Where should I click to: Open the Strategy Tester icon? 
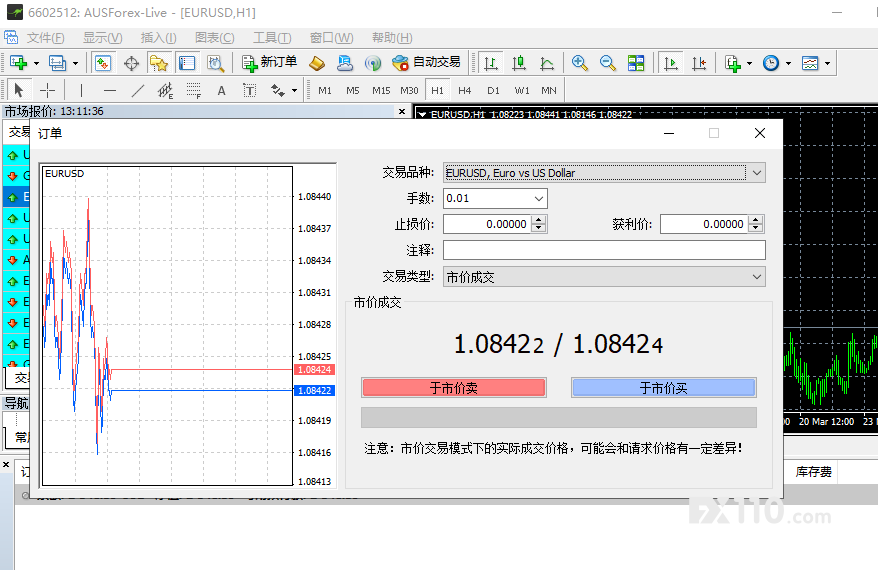[215, 63]
